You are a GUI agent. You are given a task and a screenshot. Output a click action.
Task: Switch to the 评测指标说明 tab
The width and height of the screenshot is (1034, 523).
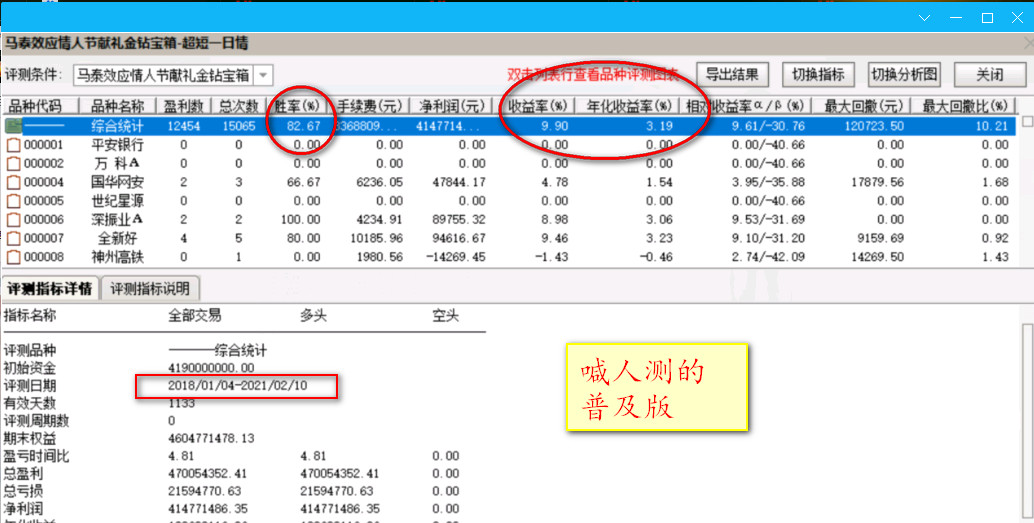point(150,288)
